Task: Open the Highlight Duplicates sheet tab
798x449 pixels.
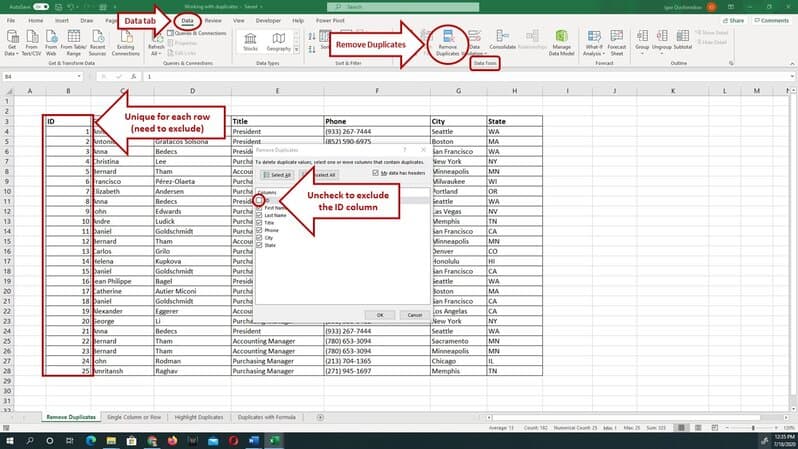Action: click(199, 417)
